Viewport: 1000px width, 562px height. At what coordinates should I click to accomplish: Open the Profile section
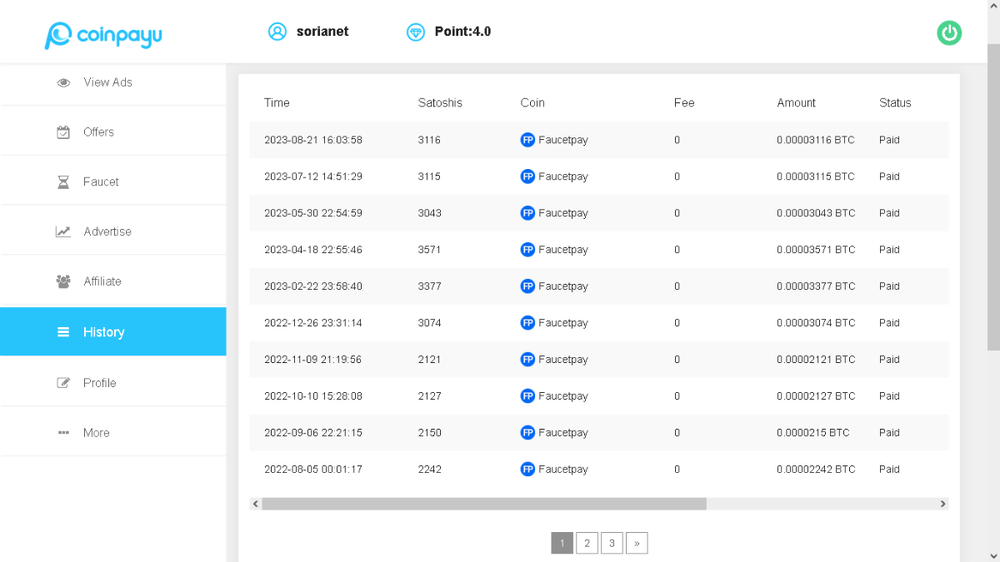click(x=99, y=383)
